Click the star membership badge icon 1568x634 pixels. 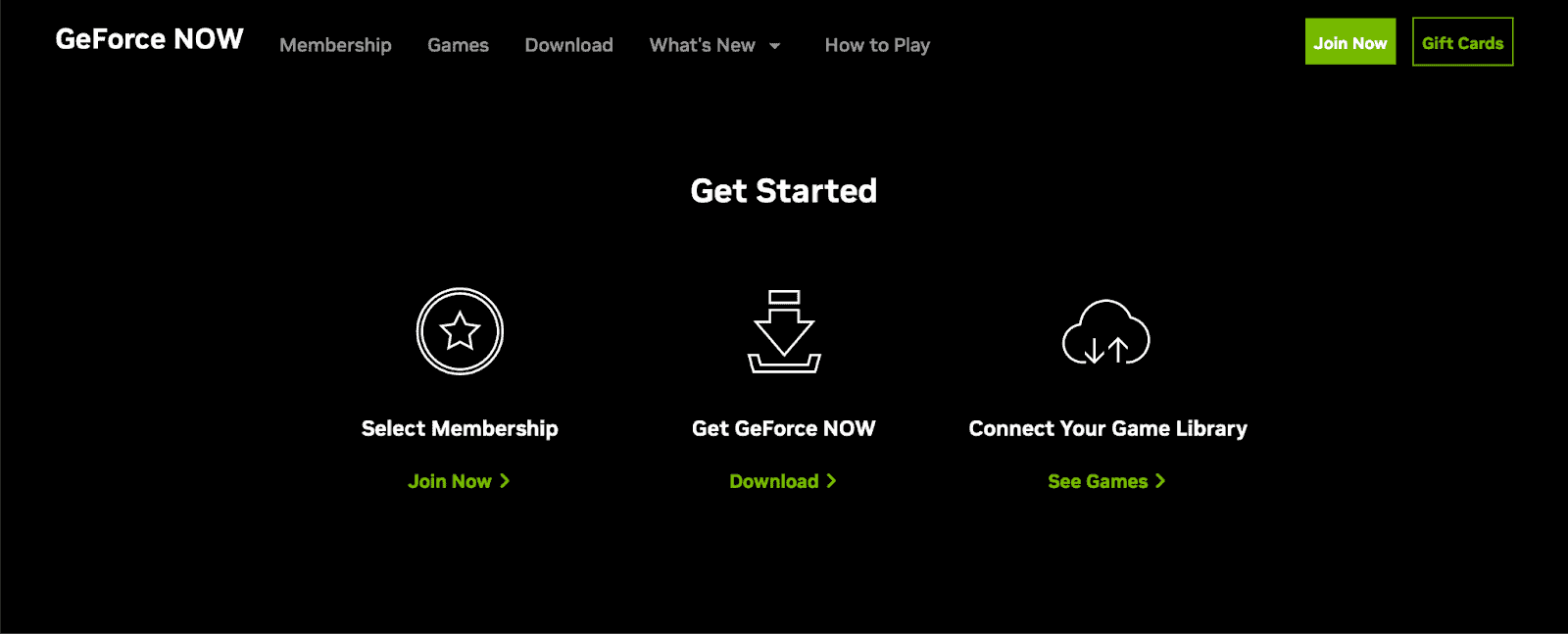(460, 331)
